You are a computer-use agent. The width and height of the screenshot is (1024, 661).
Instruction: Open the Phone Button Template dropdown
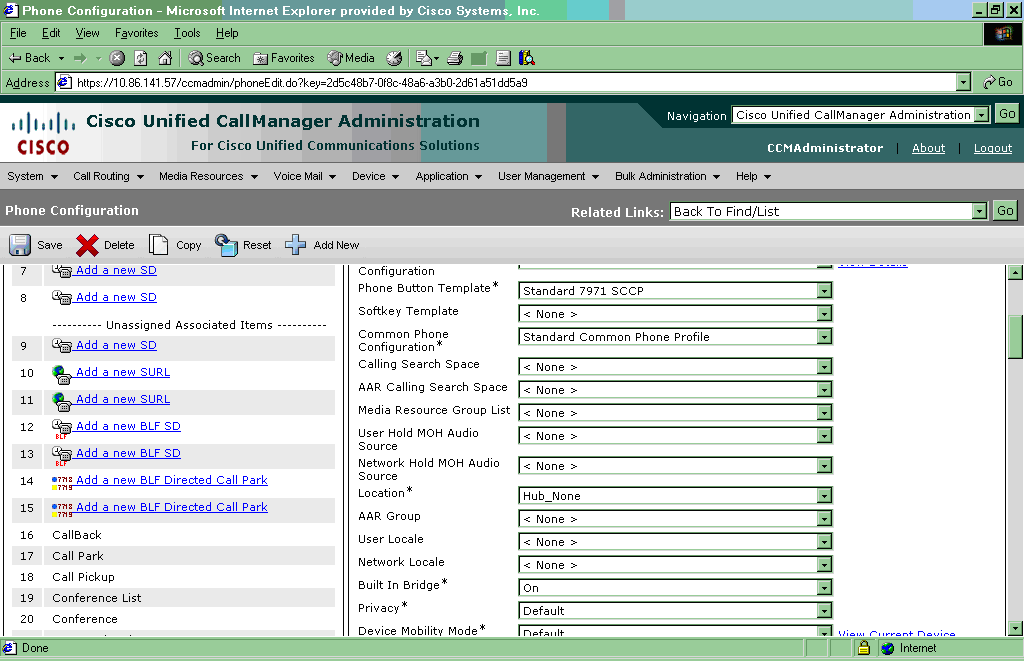click(675, 291)
